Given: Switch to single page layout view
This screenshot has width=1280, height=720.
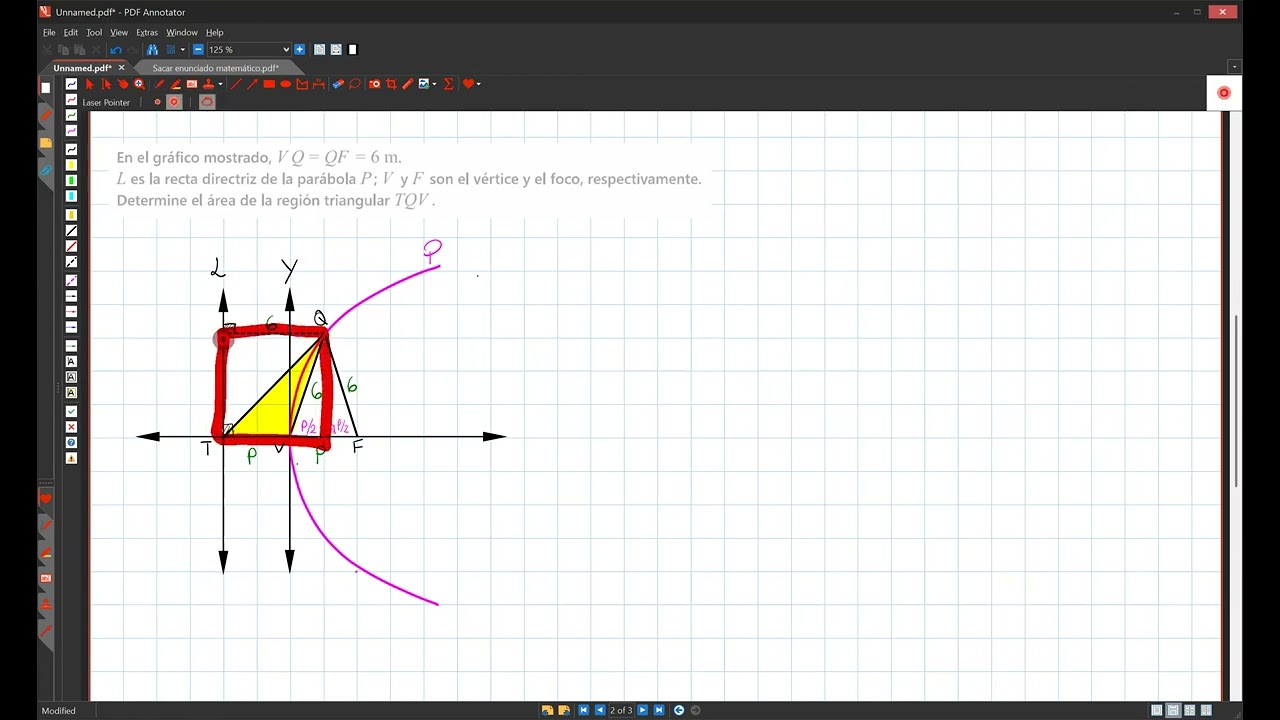Looking at the screenshot, I should (1157, 710).
